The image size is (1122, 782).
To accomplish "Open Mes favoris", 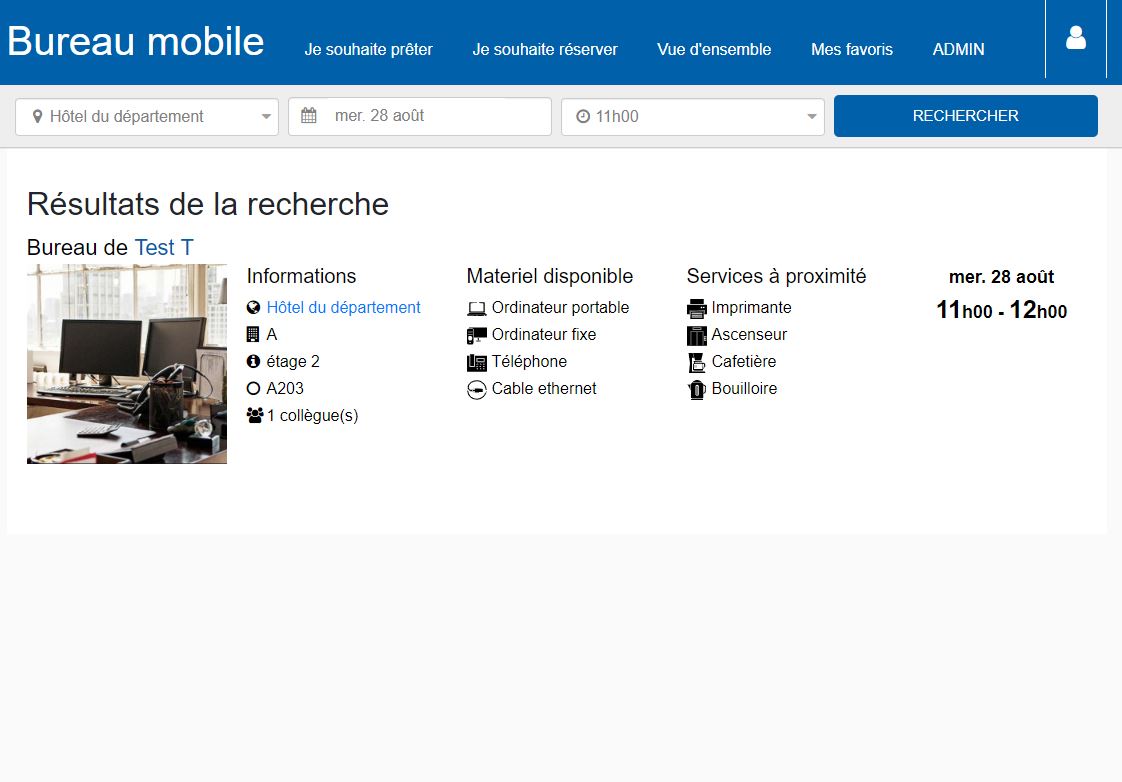I will click(852, 49).
